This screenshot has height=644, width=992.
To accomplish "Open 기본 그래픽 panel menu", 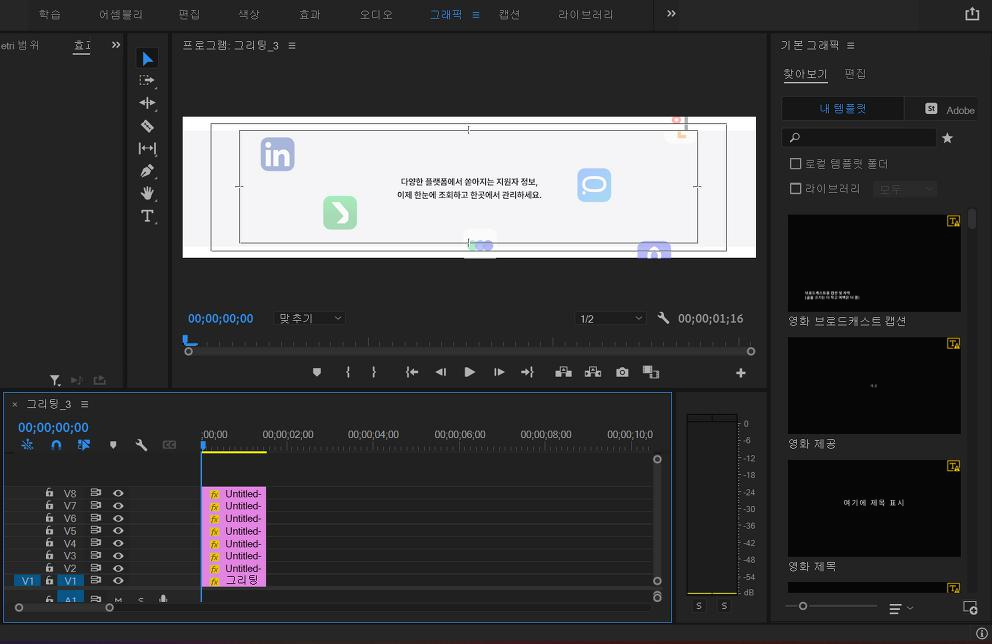I will coord(850,46).
